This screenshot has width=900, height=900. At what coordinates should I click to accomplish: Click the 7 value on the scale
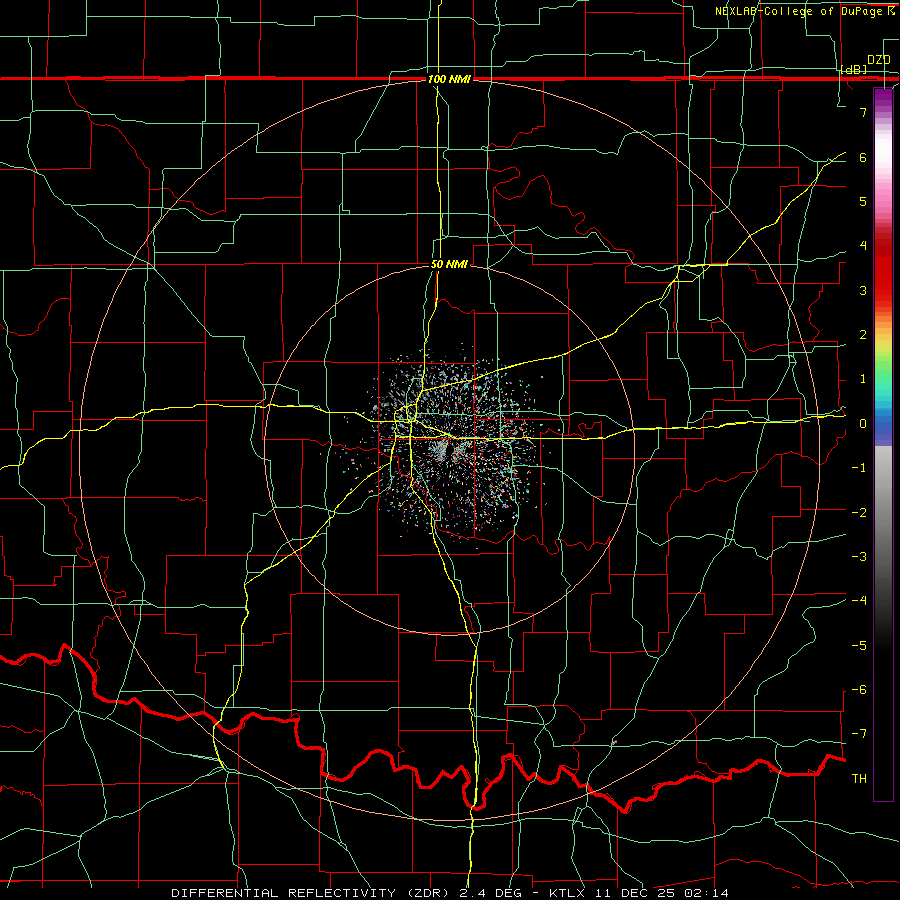[x=863, y=112]
